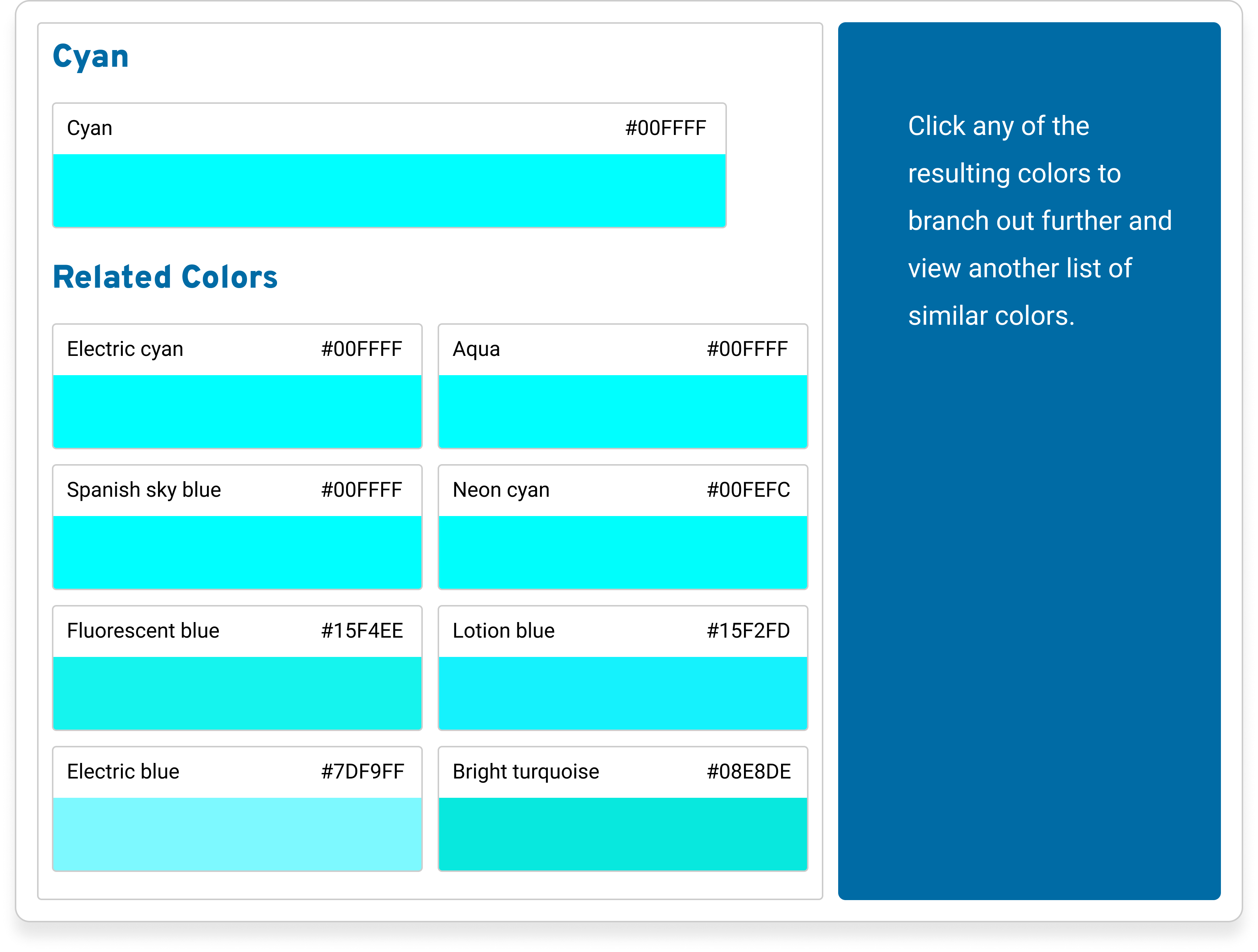Click the #15F4EE hex code
Screen dimensions: 1258x952
pos(362,631)
